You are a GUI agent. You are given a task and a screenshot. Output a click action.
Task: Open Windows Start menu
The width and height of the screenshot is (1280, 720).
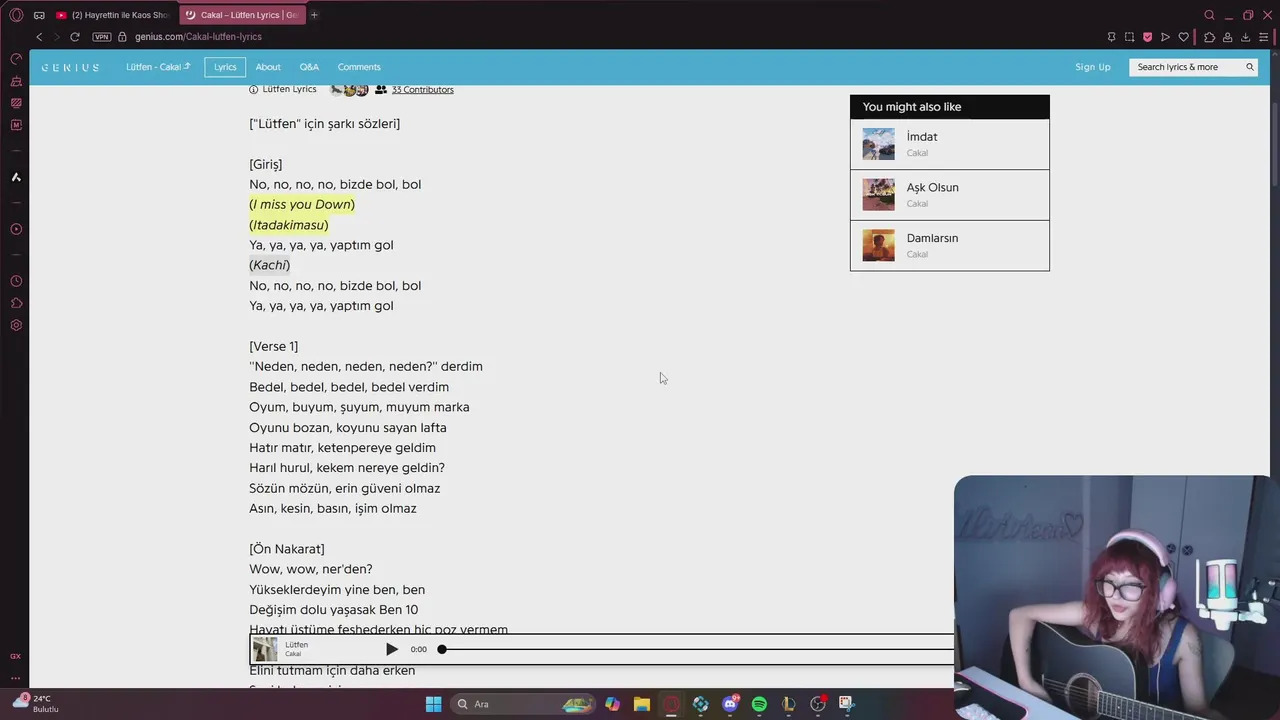pyautogui.click(x=433, y=704)
